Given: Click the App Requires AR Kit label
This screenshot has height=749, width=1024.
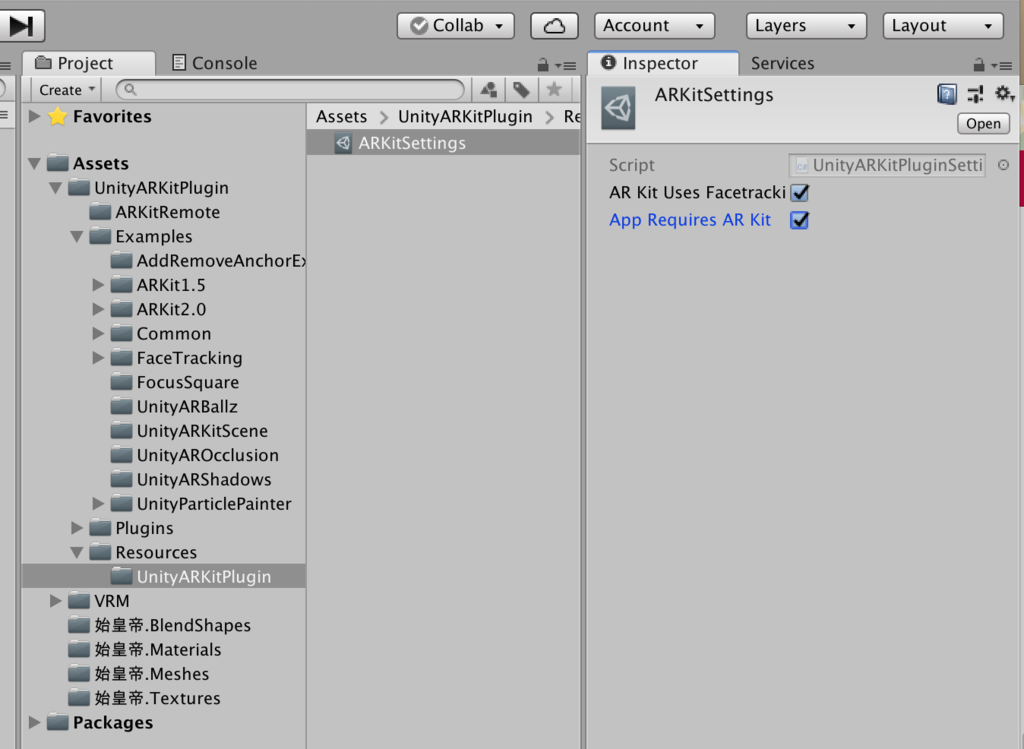Looking at the screenshot, I should coord(690,221).
